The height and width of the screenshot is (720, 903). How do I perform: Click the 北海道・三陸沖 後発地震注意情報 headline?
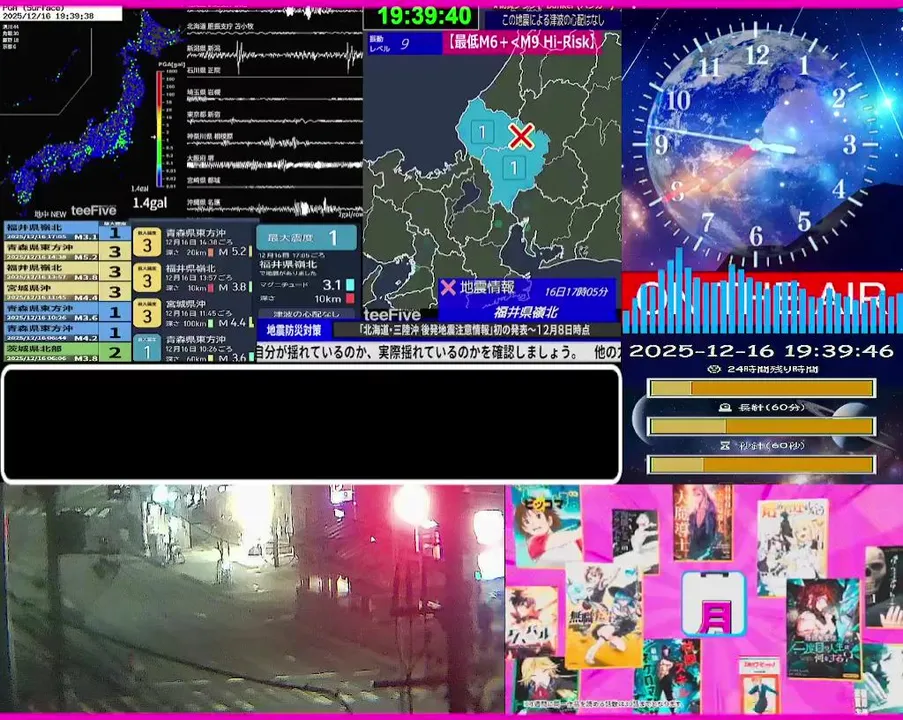coord(474,330)
